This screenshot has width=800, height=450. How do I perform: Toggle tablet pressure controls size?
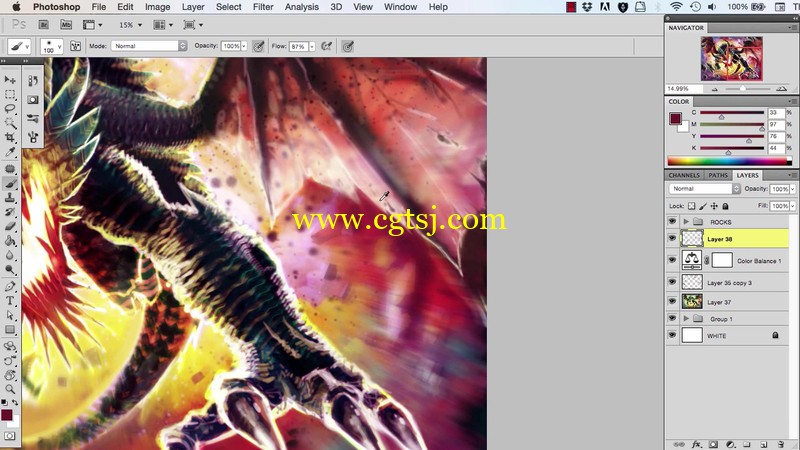point(348,46)
